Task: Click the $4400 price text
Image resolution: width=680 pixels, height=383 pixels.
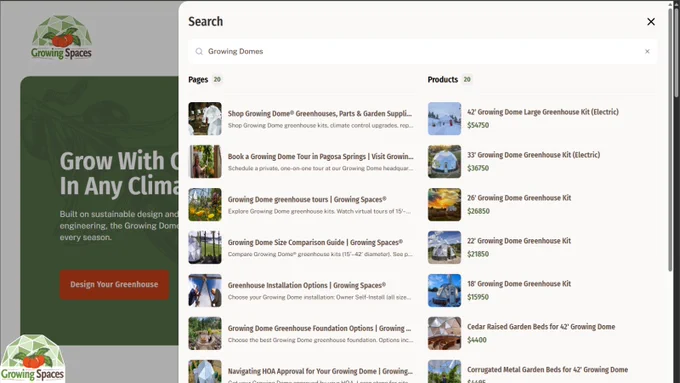Action: pos(477,340)
